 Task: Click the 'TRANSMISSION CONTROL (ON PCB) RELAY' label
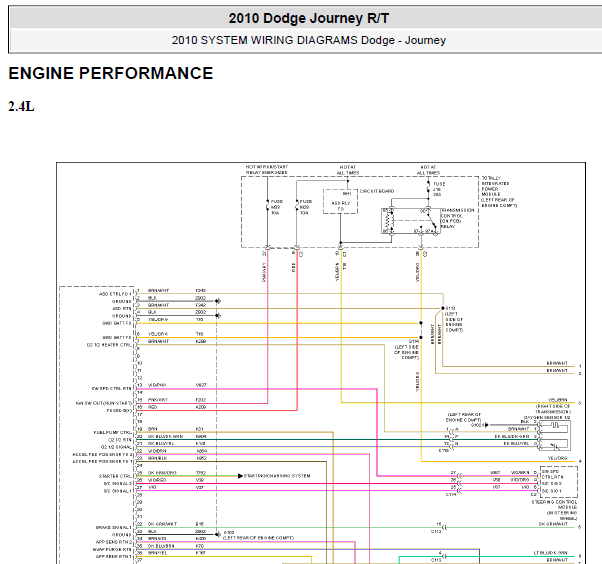(x=457, y=218)
